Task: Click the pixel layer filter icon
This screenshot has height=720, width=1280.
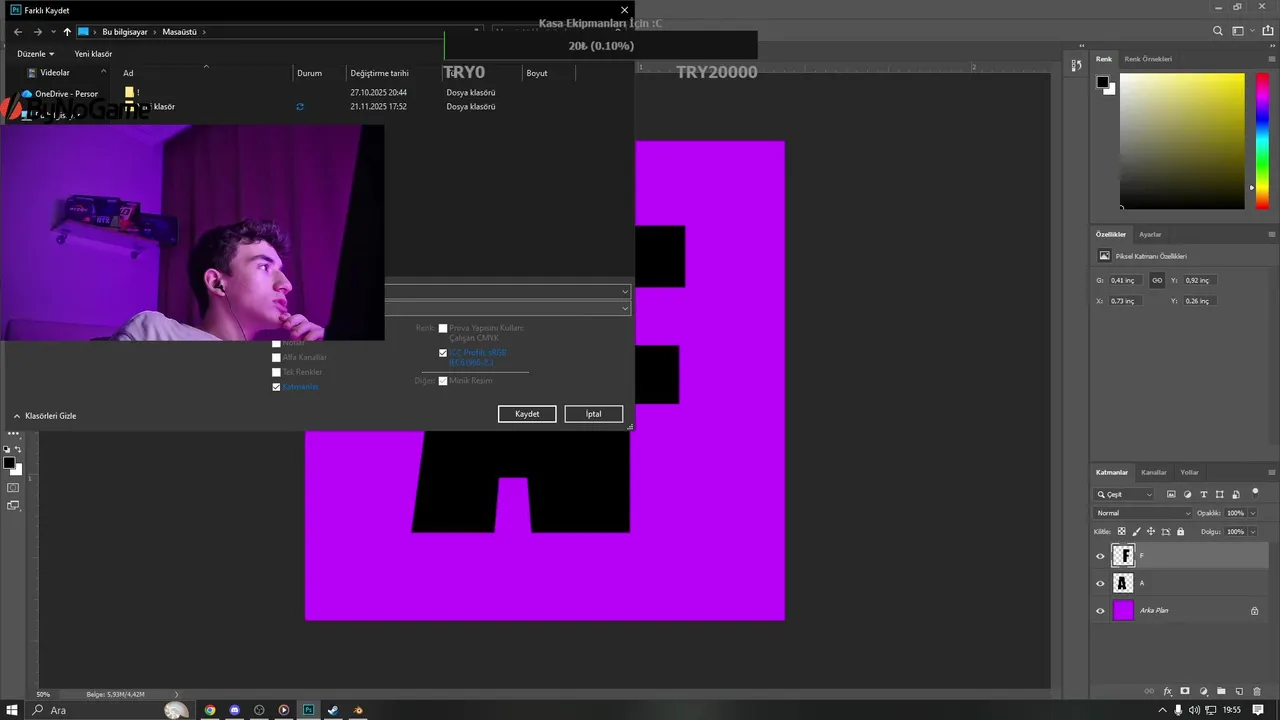Action: point(1171,494)
